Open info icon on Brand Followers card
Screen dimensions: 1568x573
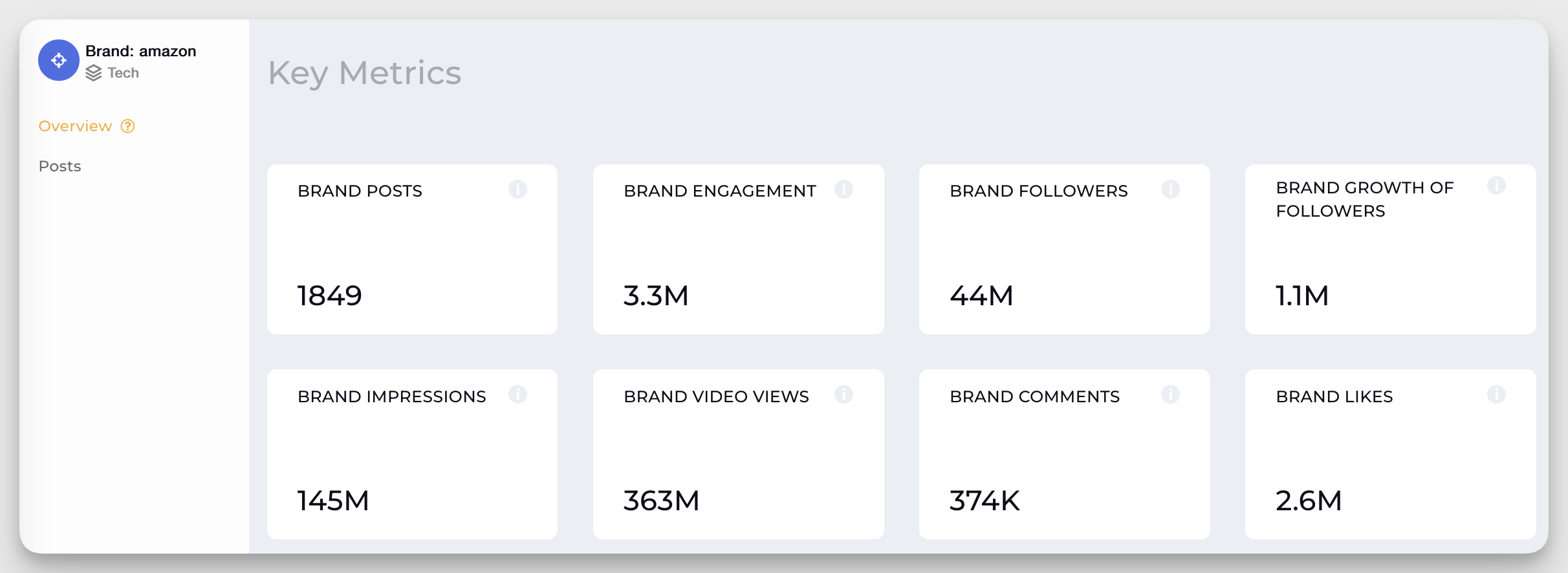point(1170,189)
